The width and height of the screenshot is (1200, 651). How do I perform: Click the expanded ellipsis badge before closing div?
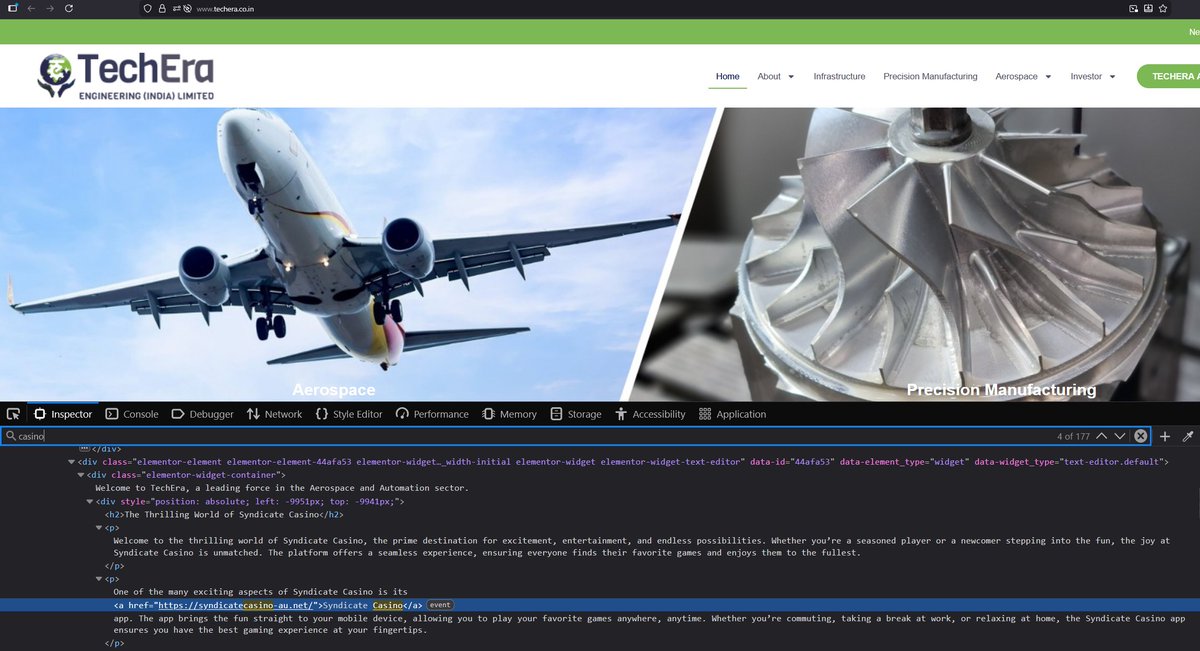[x=84, y=449]
